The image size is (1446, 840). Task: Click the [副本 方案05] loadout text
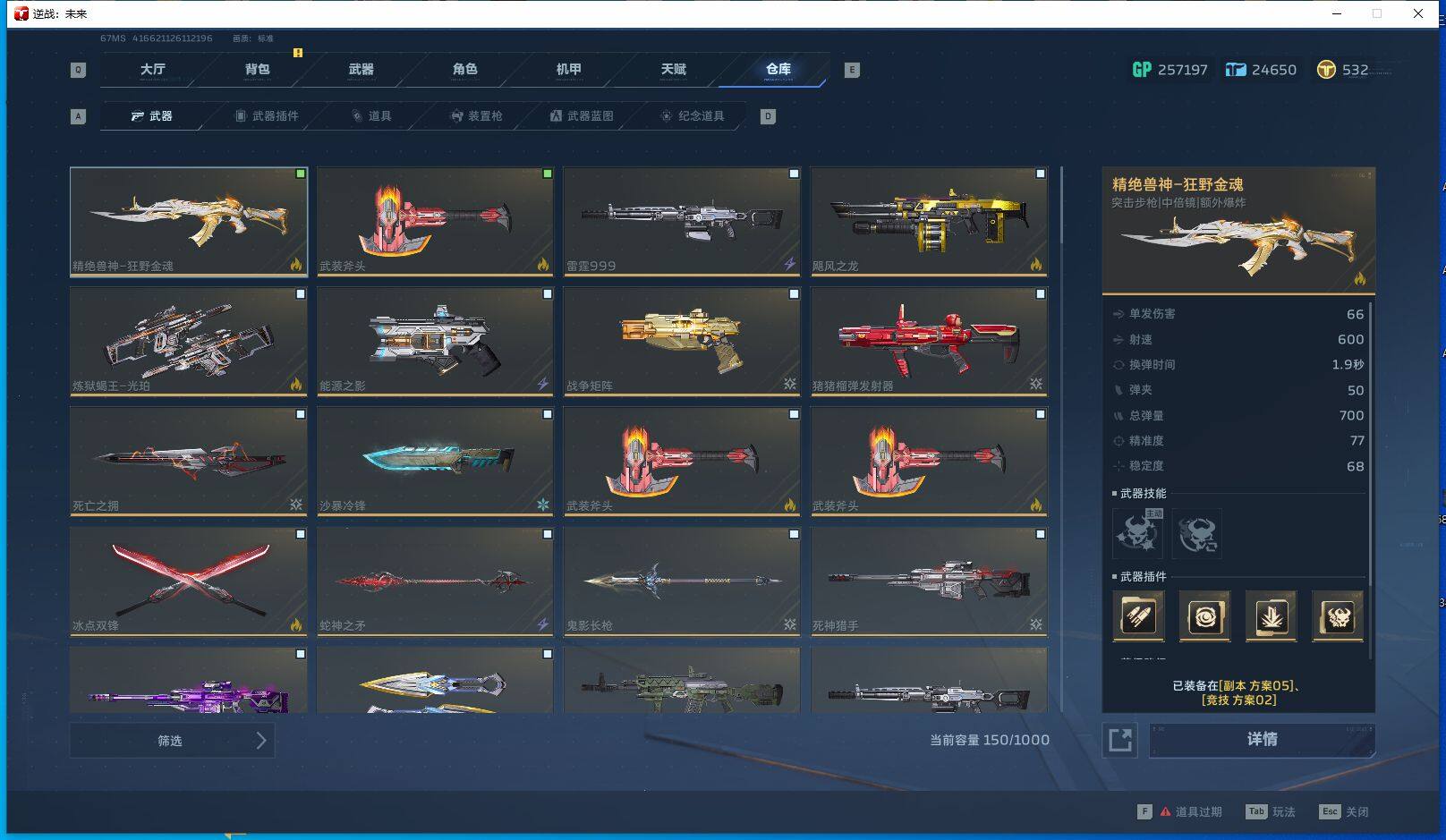point(1256,685)
